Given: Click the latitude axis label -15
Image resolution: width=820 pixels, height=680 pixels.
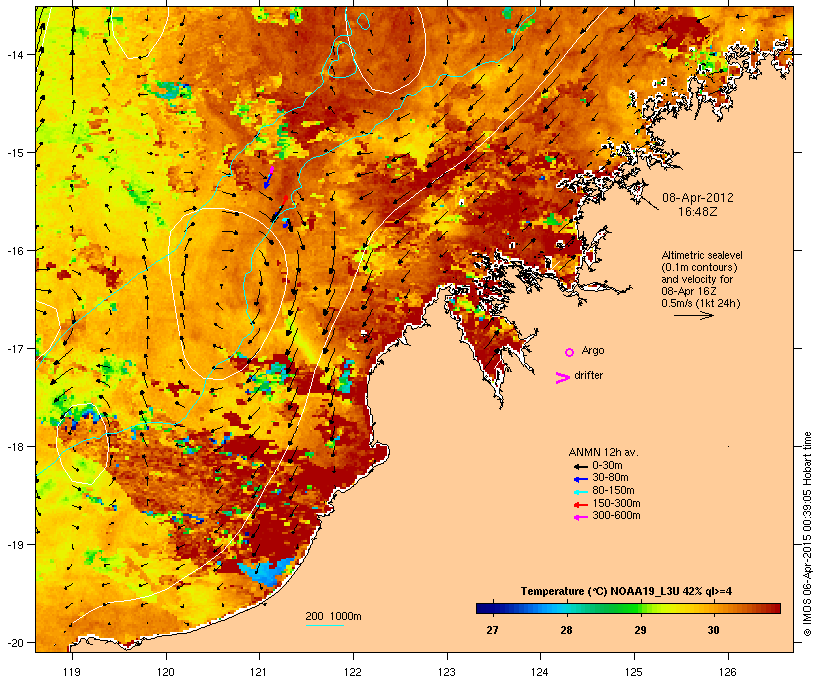Looking at the screenshot, I should [15, 153].
